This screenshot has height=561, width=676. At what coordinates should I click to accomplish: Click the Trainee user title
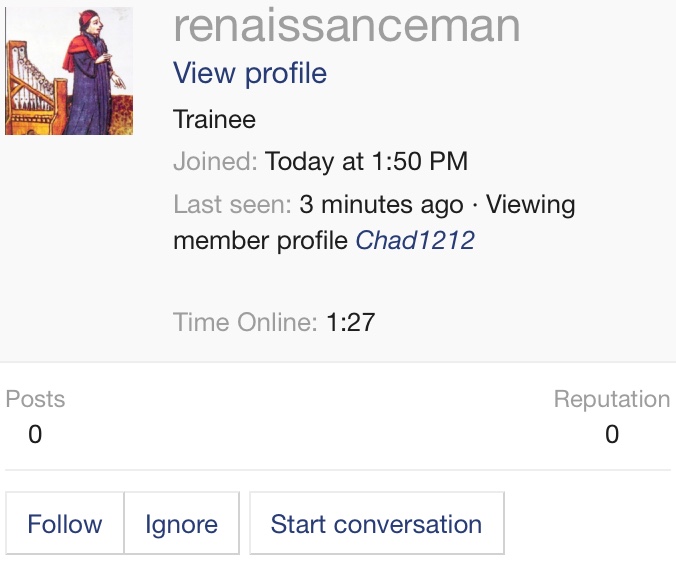[214, 120]
